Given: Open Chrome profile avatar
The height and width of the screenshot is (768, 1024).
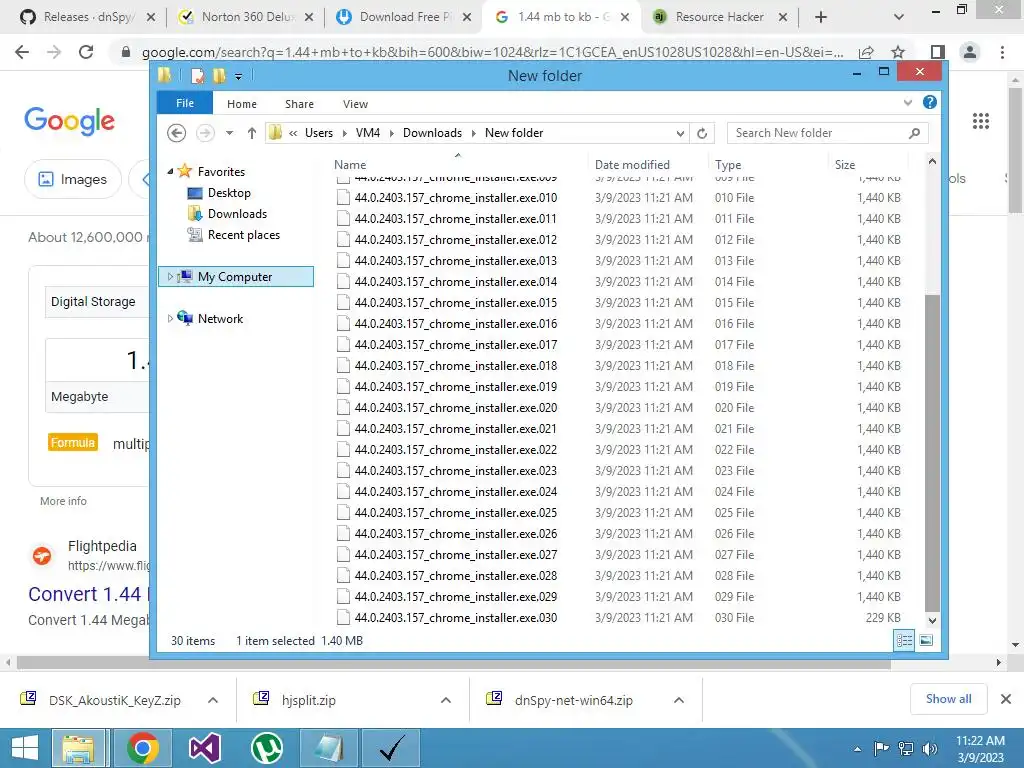Looking at the screenshot, I should click(970, 52).
